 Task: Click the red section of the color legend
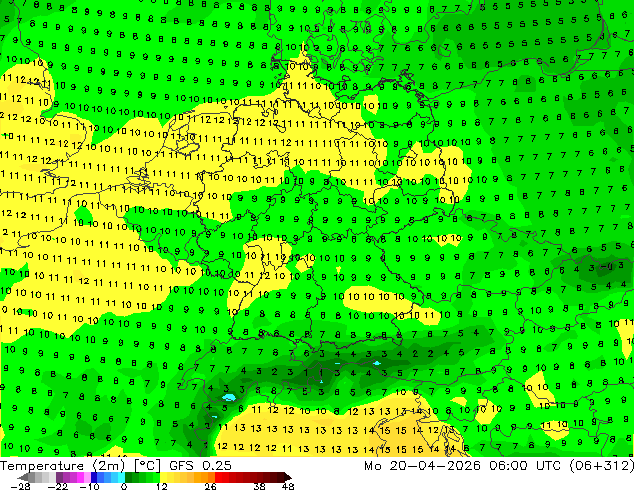click(253, 477)
